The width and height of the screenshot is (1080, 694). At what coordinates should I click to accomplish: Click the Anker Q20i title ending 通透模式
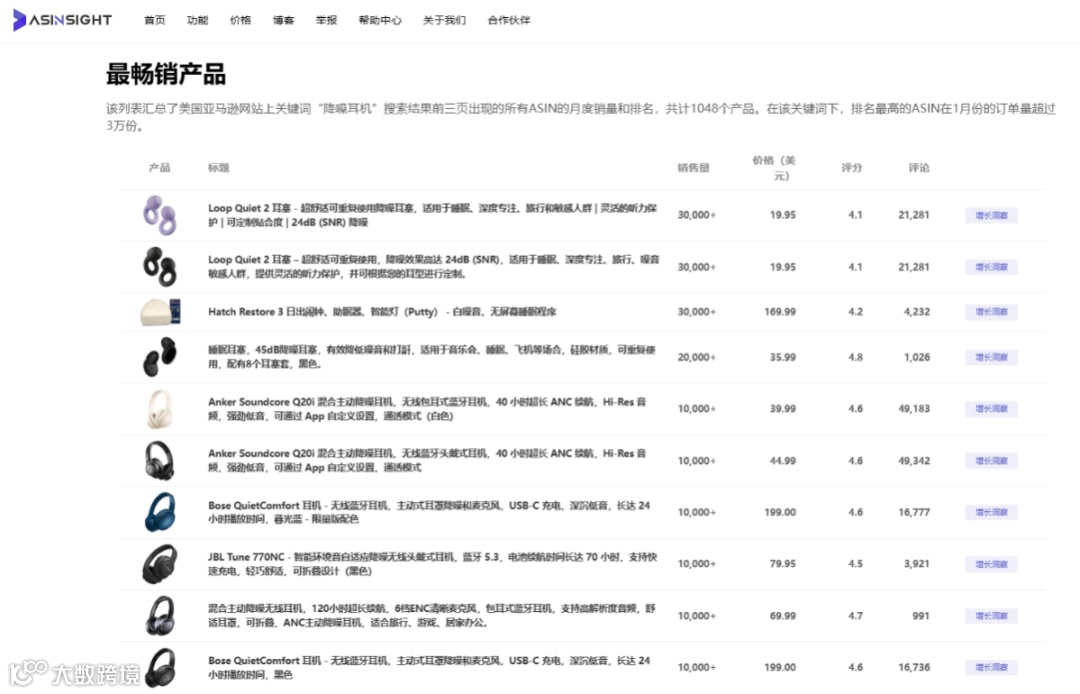click(427, 461)
